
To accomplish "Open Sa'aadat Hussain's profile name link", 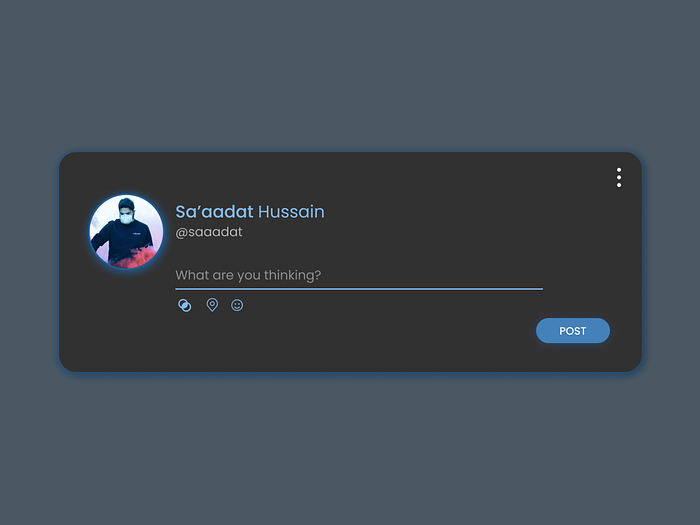I will [250, 212].
